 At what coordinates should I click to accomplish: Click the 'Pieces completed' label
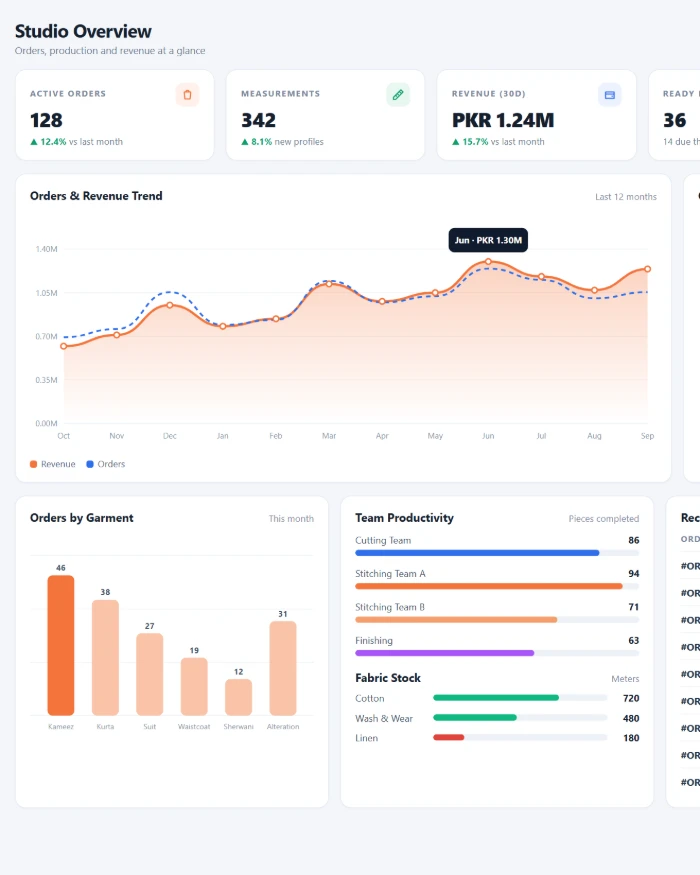coord(604,518)
